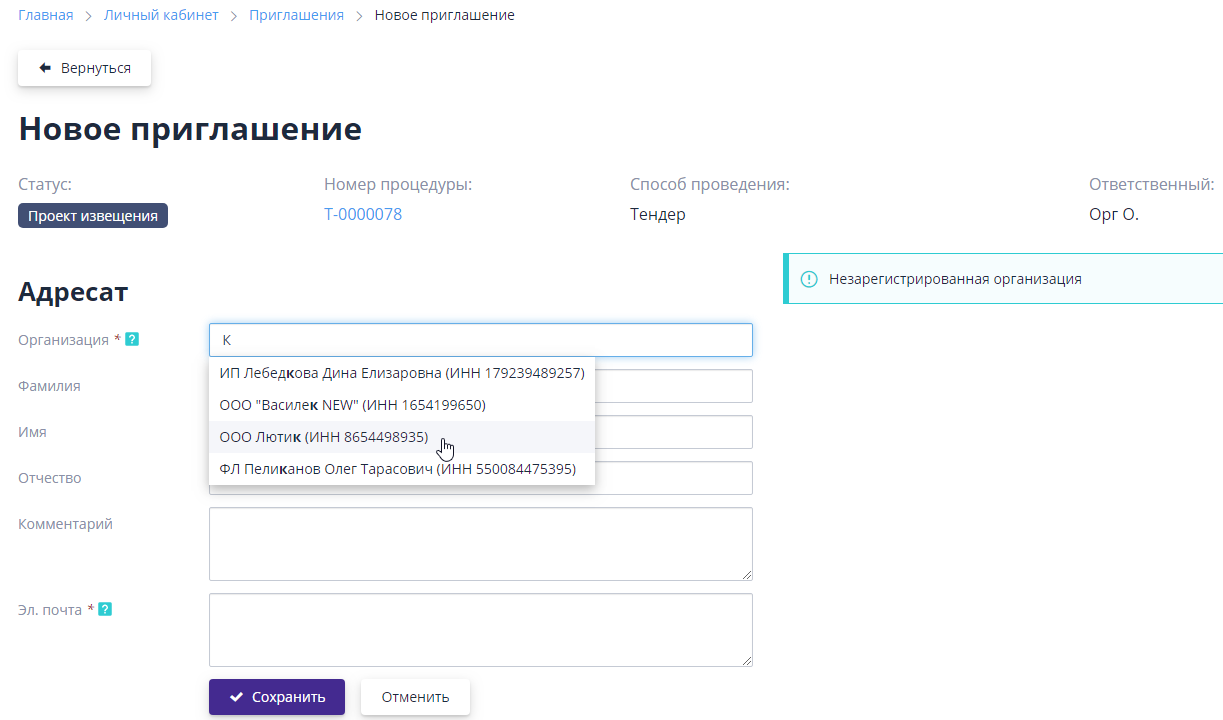Click the back arrow inside the Вернуться button
This screenshot has height=720, width=1223.
(x=43, y=67)
